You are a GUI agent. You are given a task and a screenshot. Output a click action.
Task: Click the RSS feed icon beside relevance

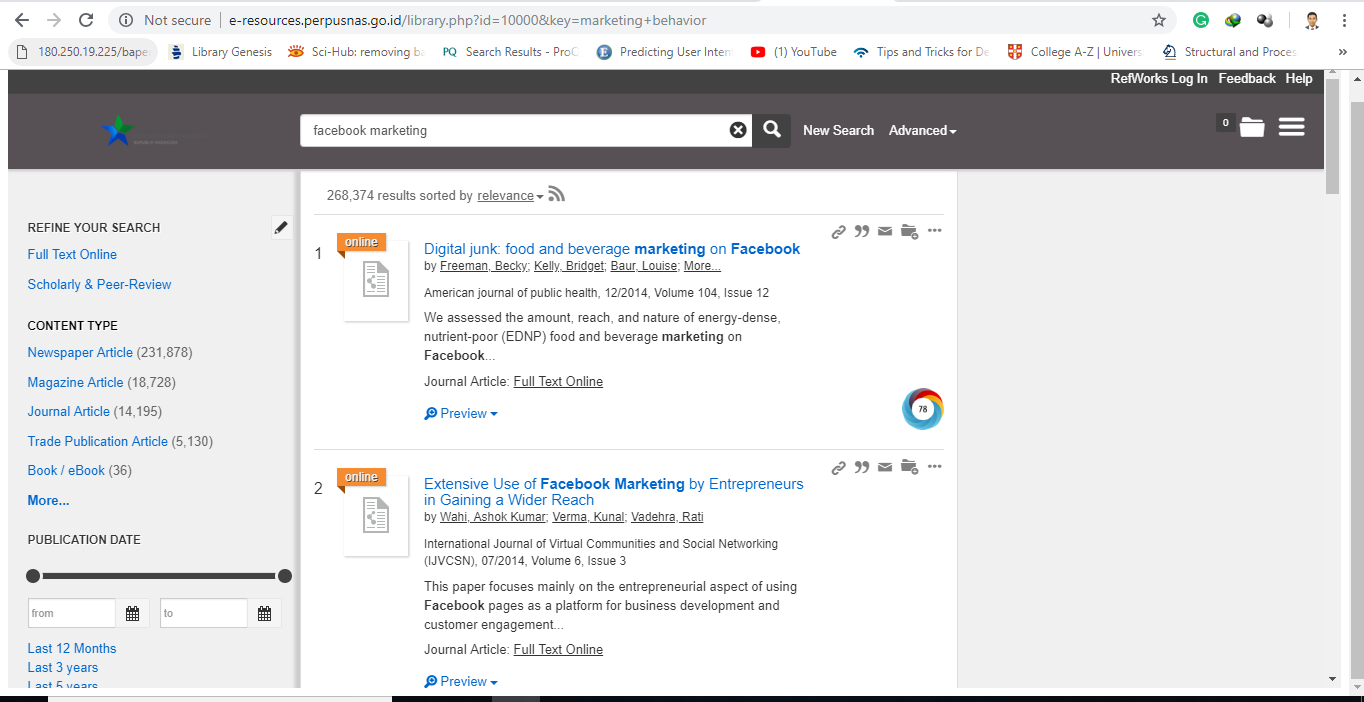tap(557, 195)
